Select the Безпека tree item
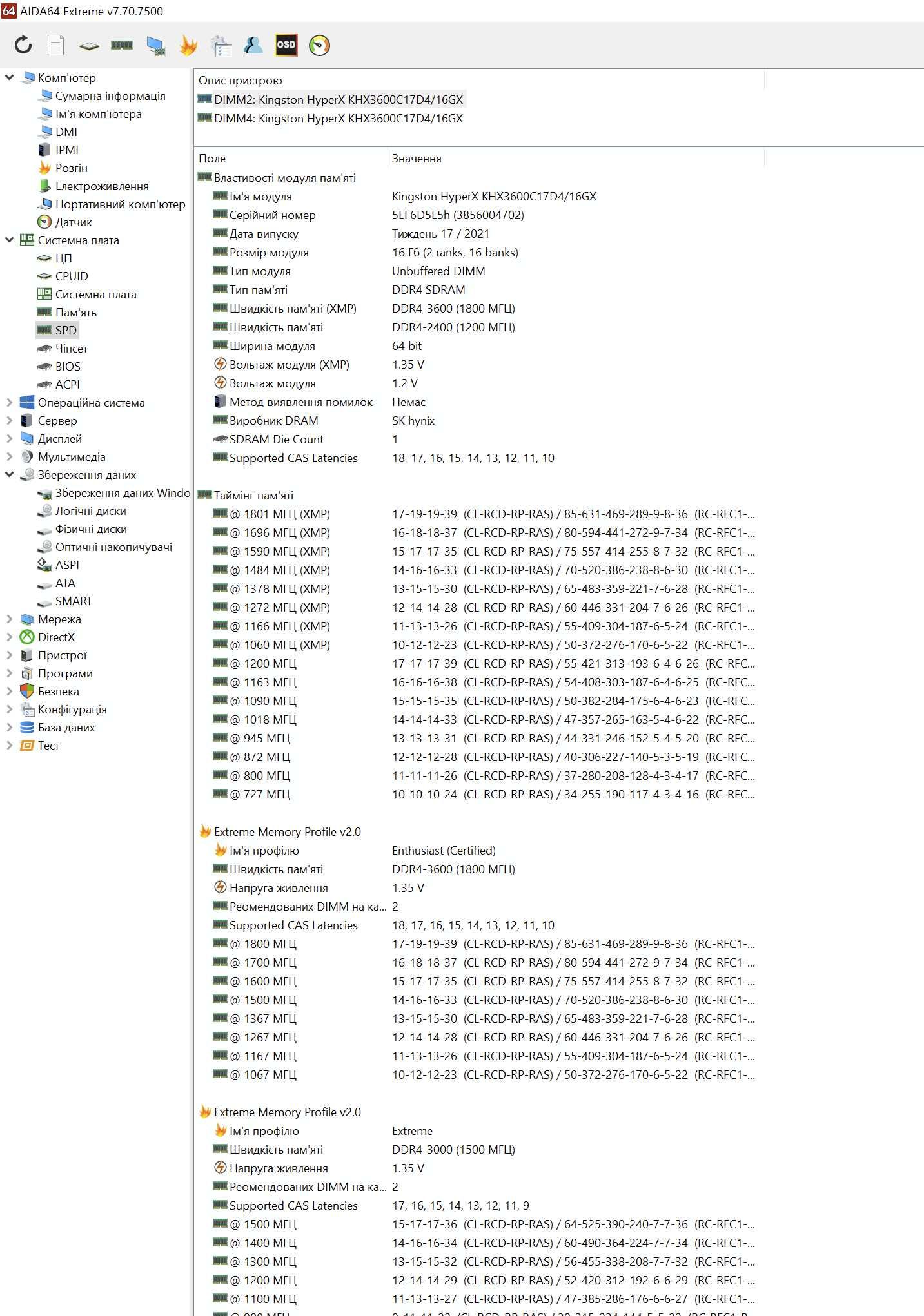 (x=58, y=691)
